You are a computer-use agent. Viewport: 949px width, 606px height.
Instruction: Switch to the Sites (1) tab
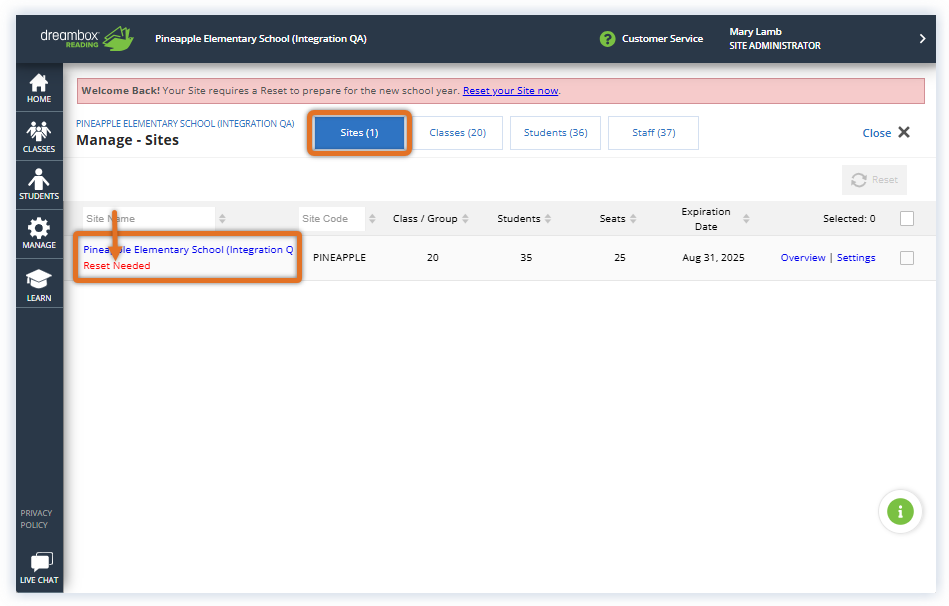tap(359, 133)
